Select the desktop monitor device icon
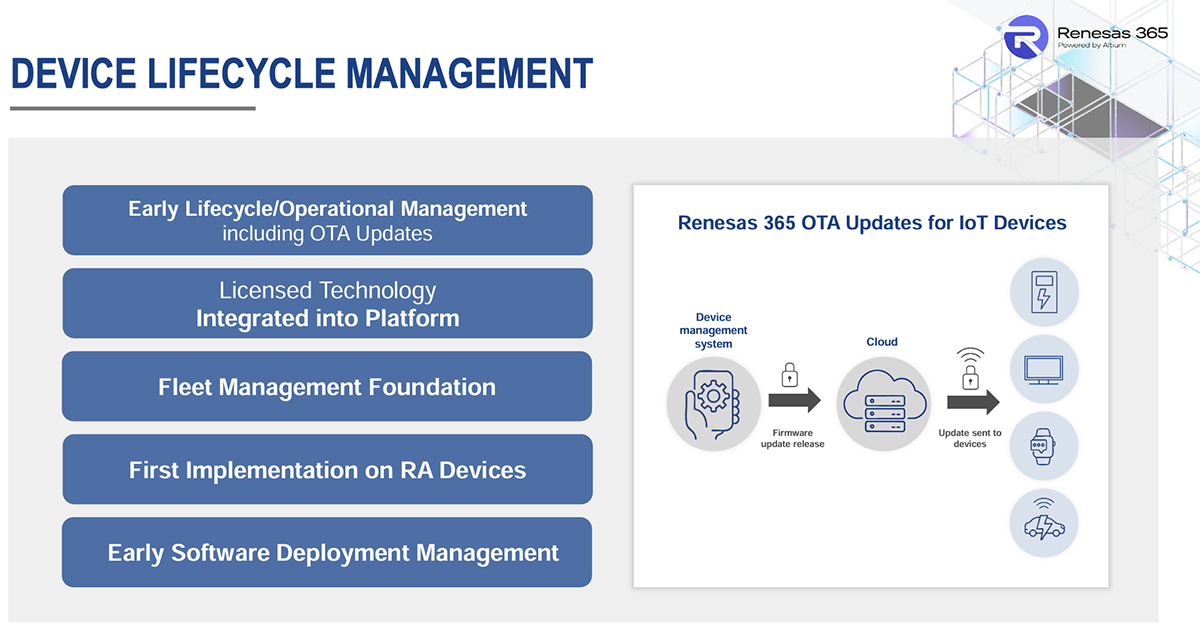Viewport: 1200px width, 625px height. point(1044,369)
